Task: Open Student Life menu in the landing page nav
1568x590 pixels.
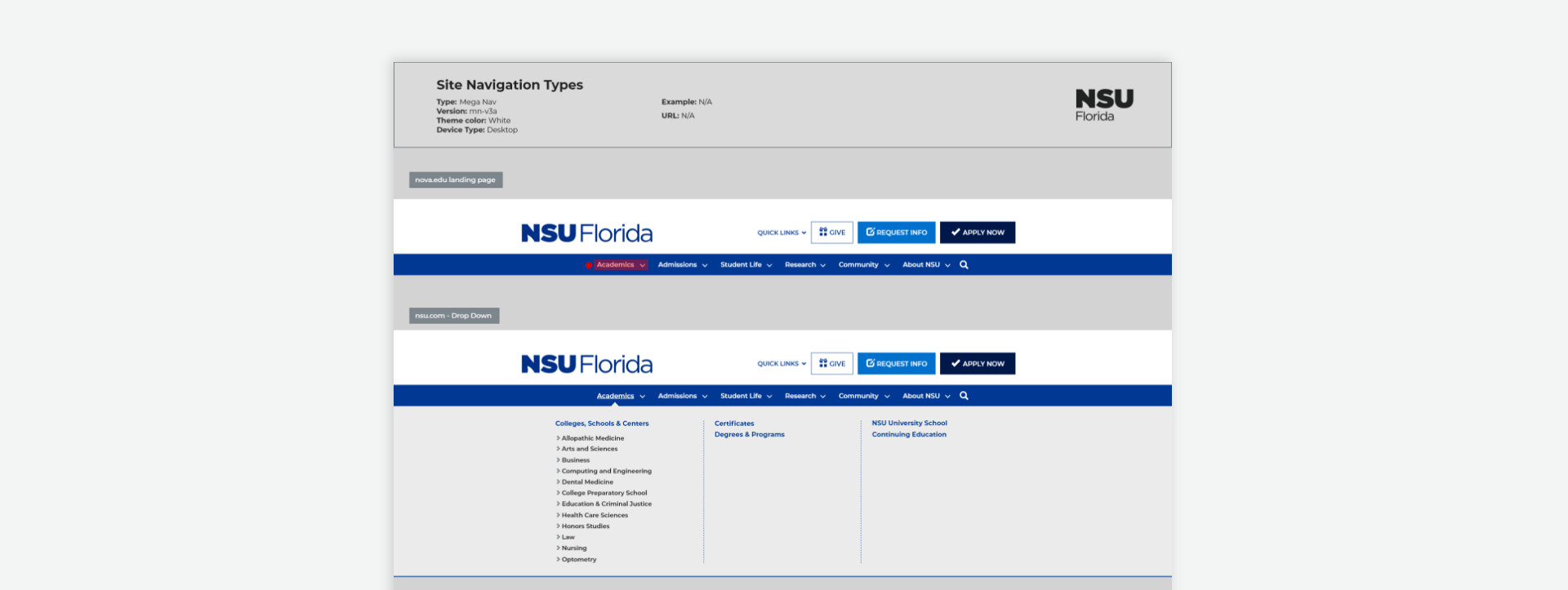Action: point(746,264)
